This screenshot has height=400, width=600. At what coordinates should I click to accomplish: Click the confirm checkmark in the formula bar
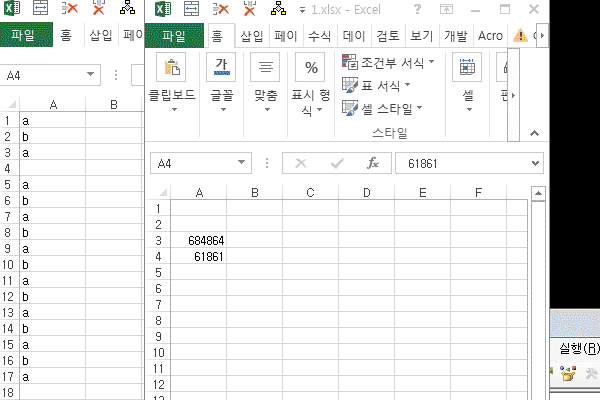337,163
